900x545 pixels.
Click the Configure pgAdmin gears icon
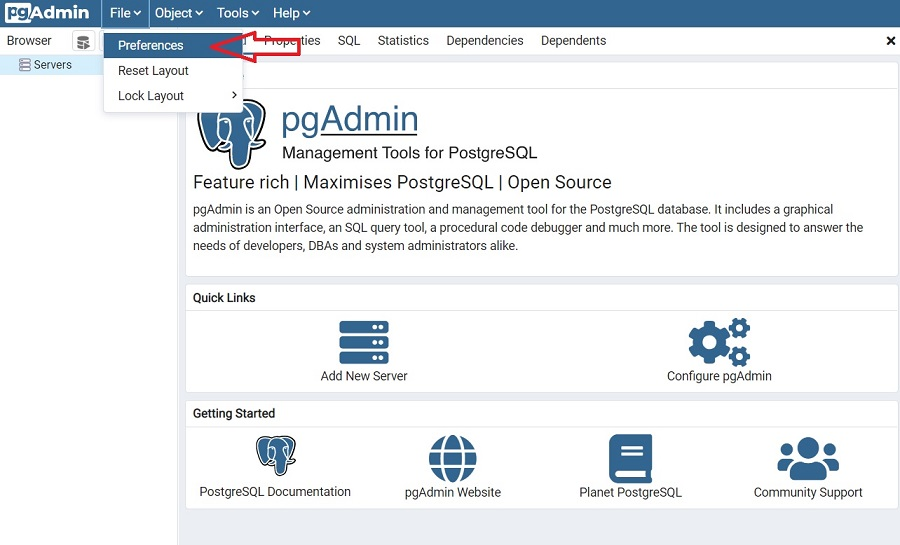point(719,342)
